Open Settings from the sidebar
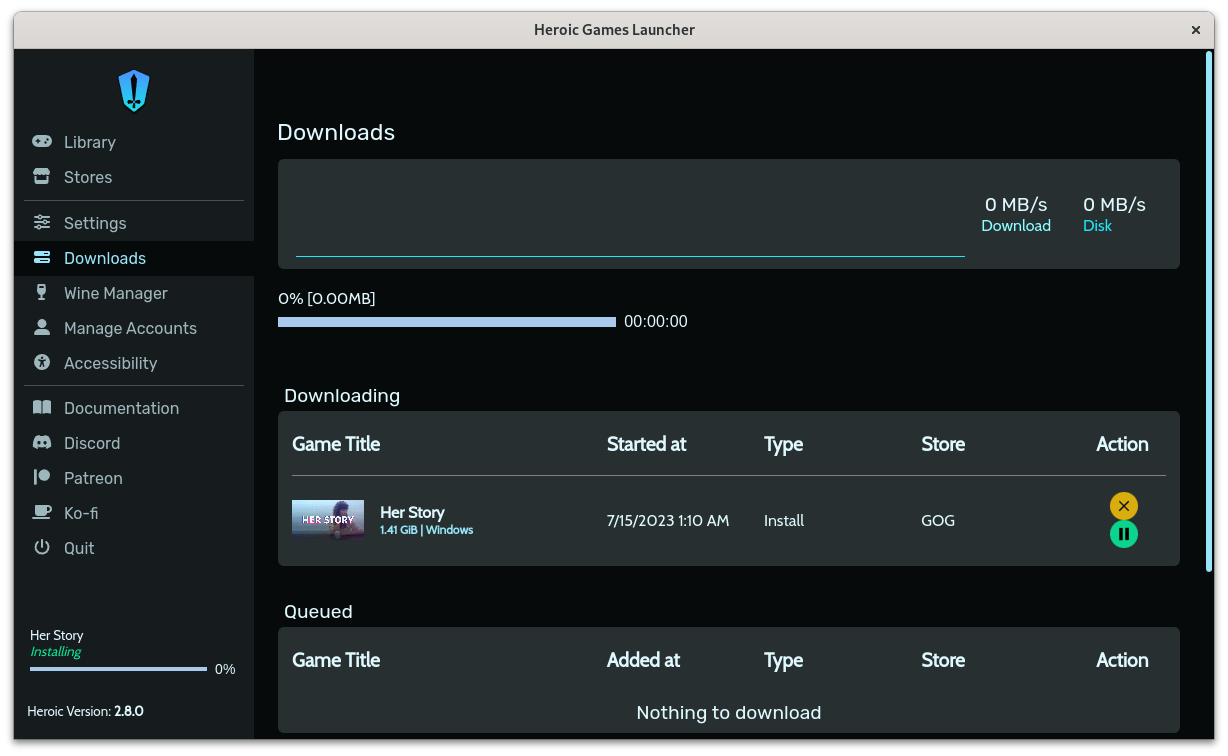 pos(134,223)
